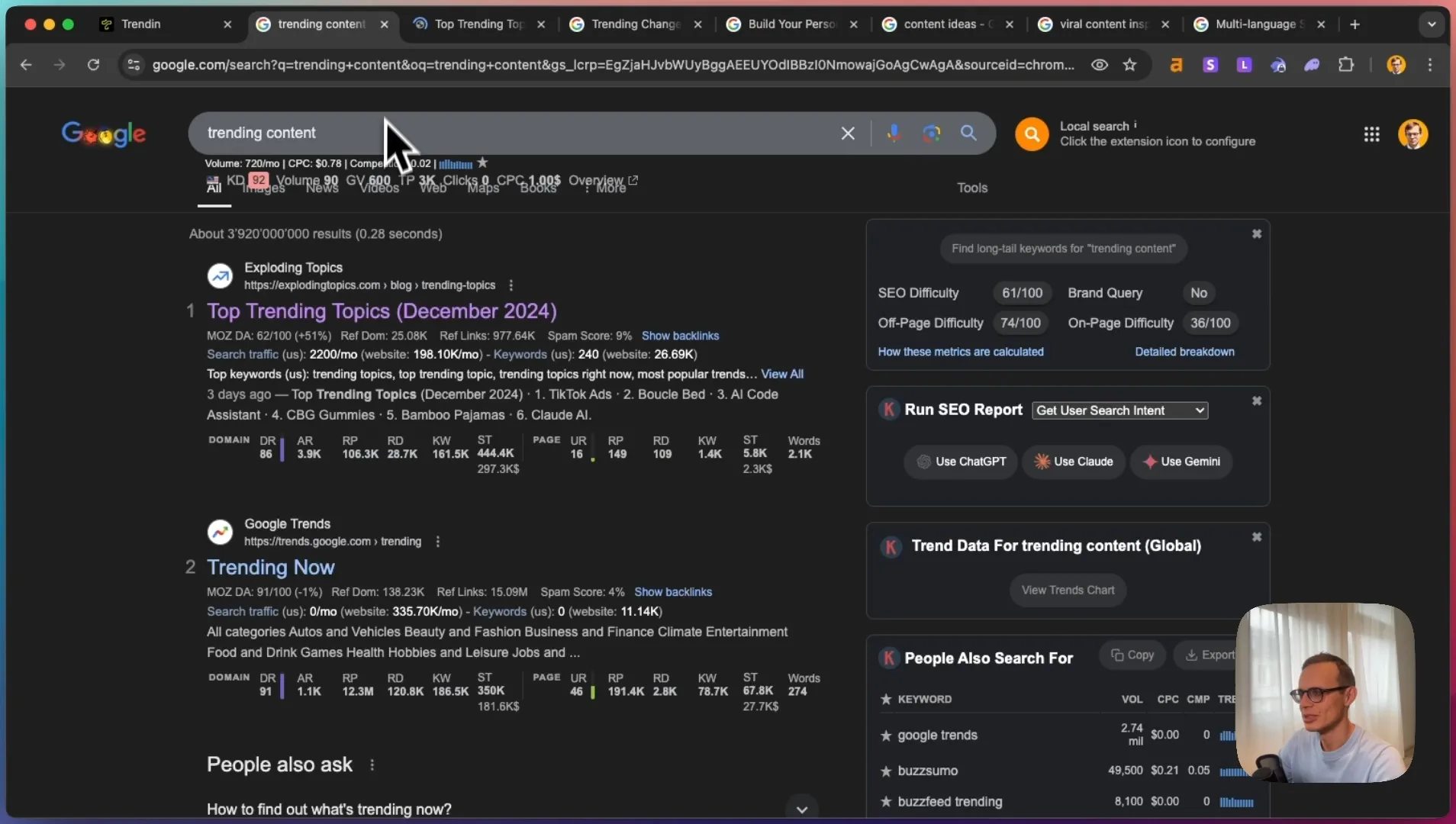Show backlinks for Exploding Topics result

coord(680,336)
